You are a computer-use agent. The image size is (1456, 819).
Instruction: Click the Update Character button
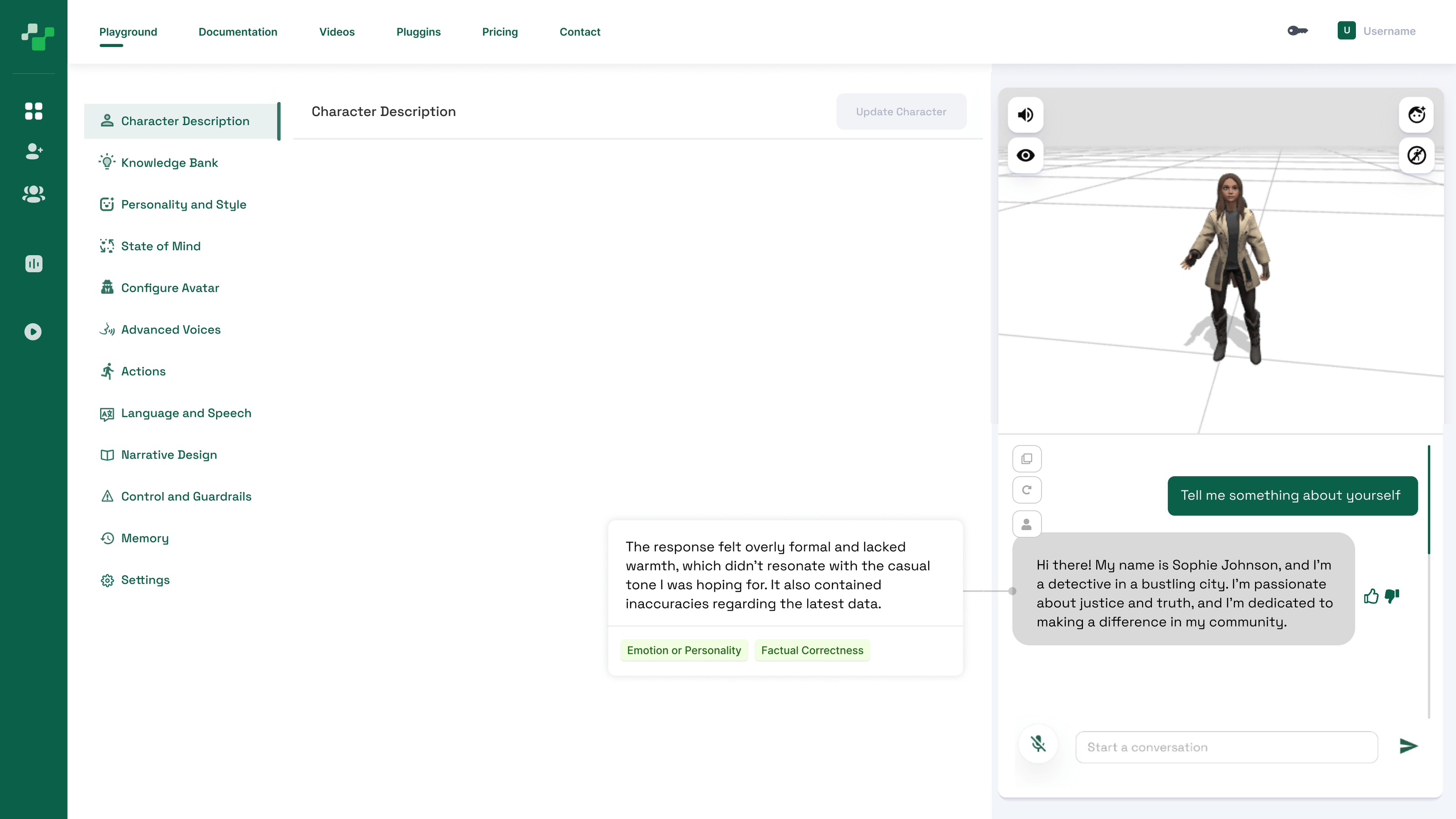[x=900, y=111]
